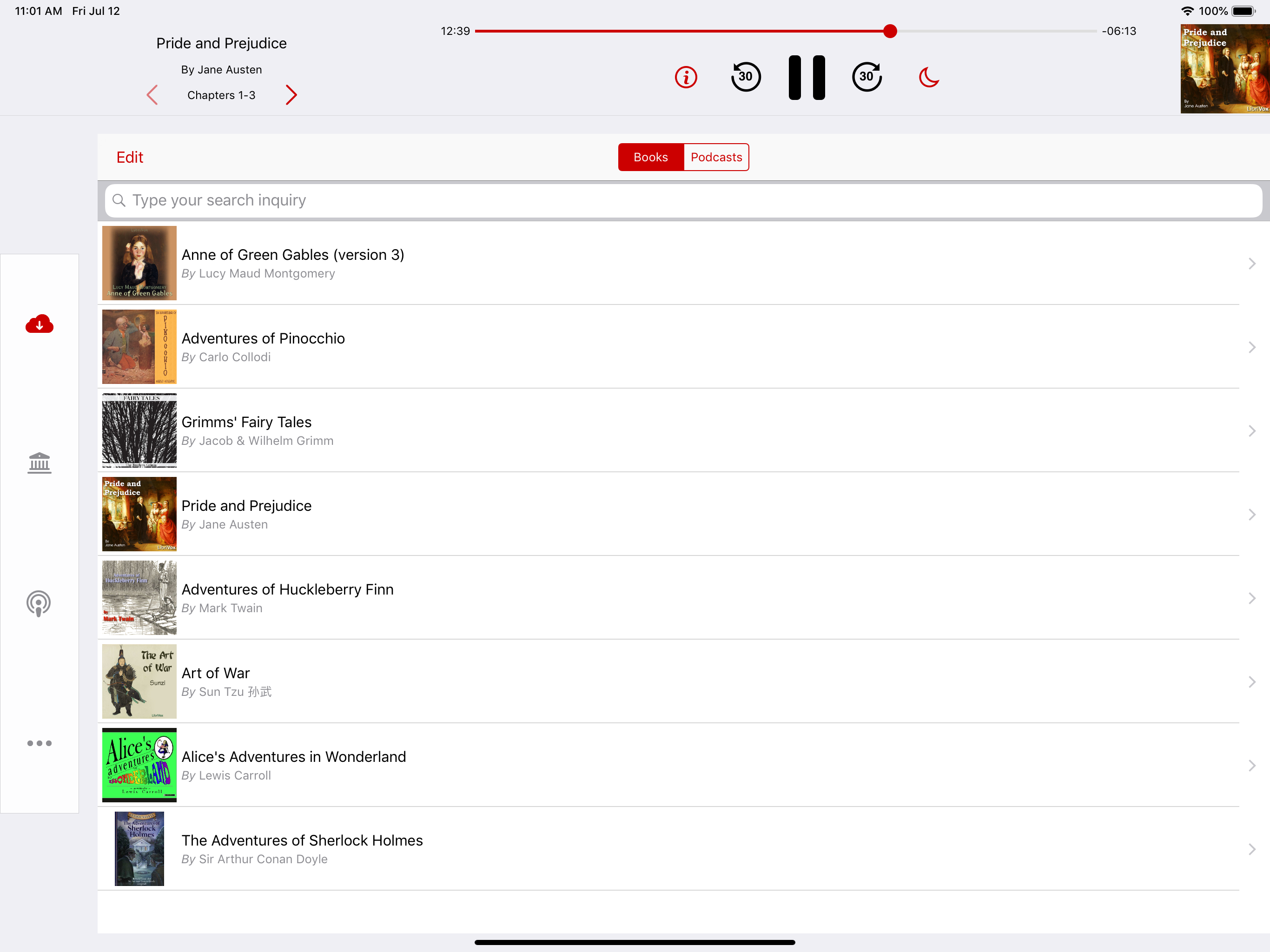1270x952 pixels.
Task: Expand Art of War row chevron
Action: [x=1251, y=682]
